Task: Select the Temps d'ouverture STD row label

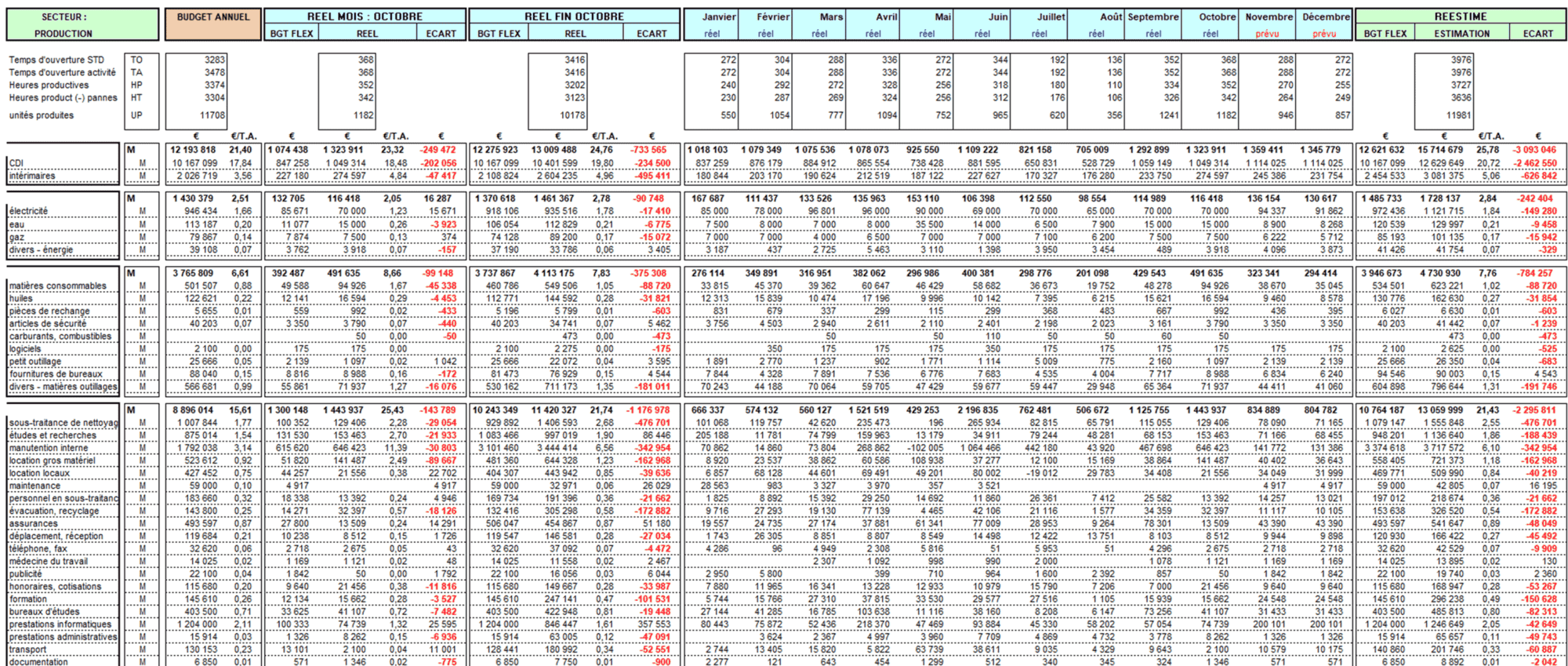Action: [x=56, y=60]
